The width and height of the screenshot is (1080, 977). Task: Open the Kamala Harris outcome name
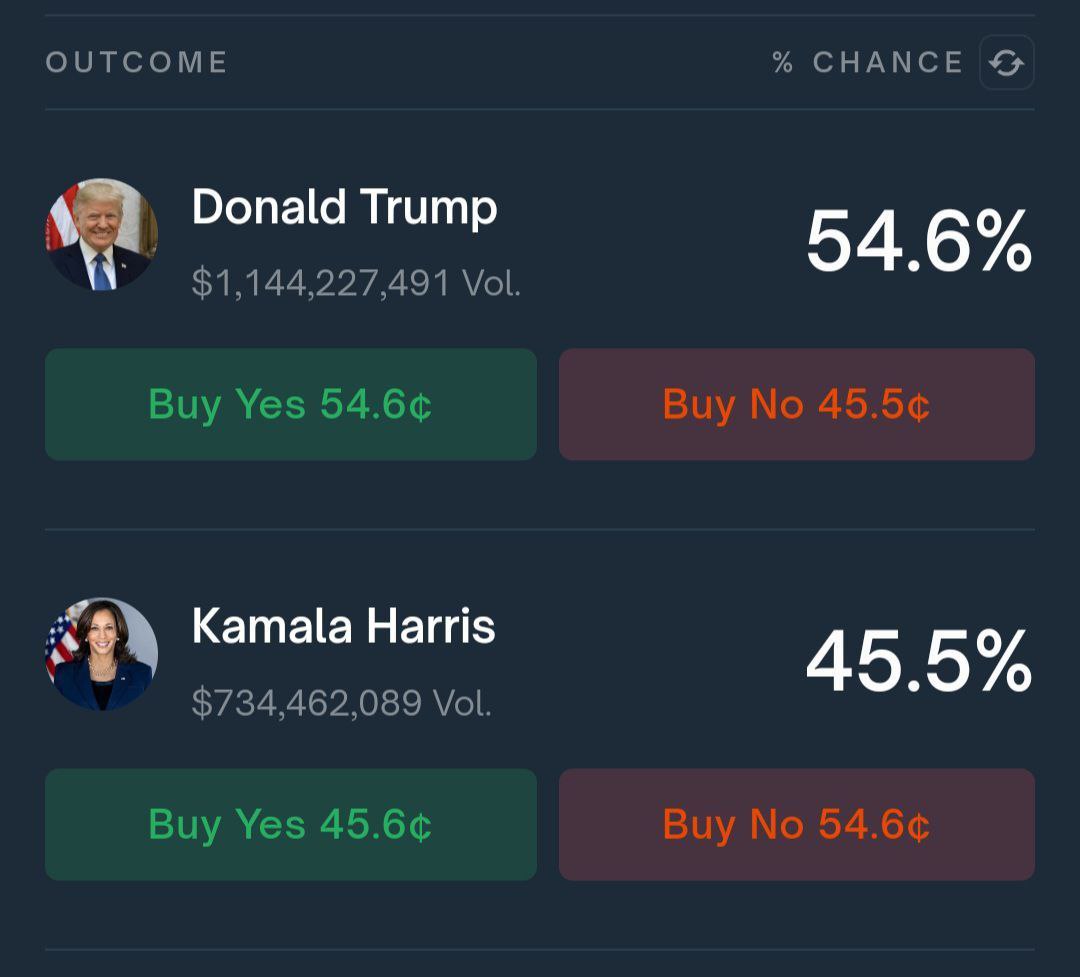(343, 627)
